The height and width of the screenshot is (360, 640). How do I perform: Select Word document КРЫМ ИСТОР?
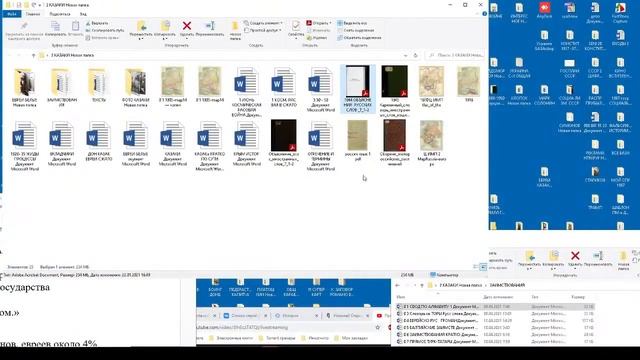coord(247,144)
